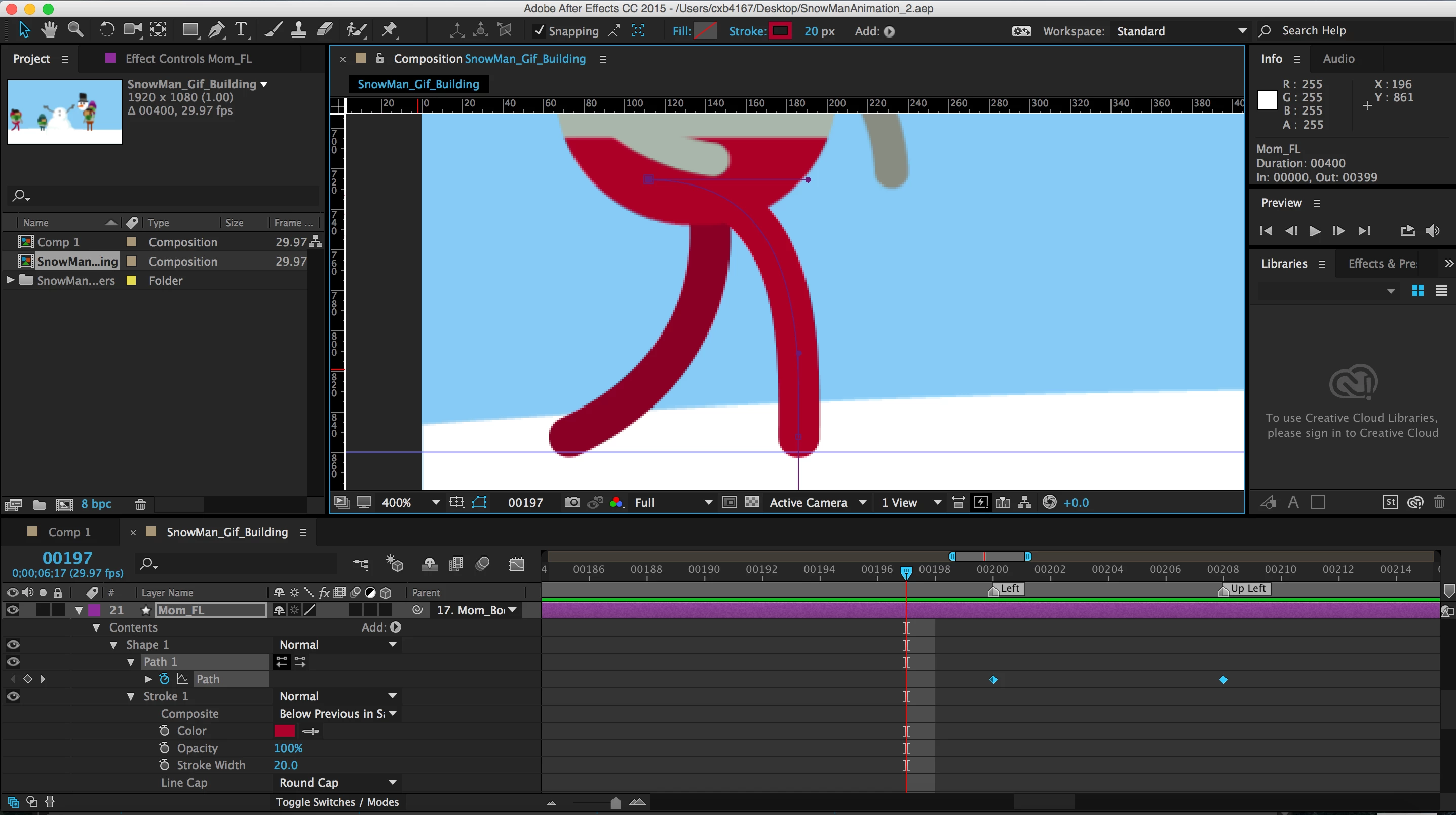The height and width of the screenshot is (815, 1456).
Task: Click Toggle Switches / Modes button
Action: coord(337,802)
